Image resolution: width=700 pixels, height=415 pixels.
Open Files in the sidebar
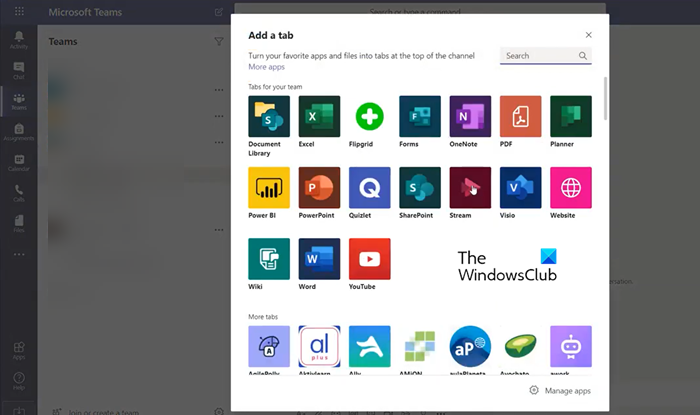19,224
